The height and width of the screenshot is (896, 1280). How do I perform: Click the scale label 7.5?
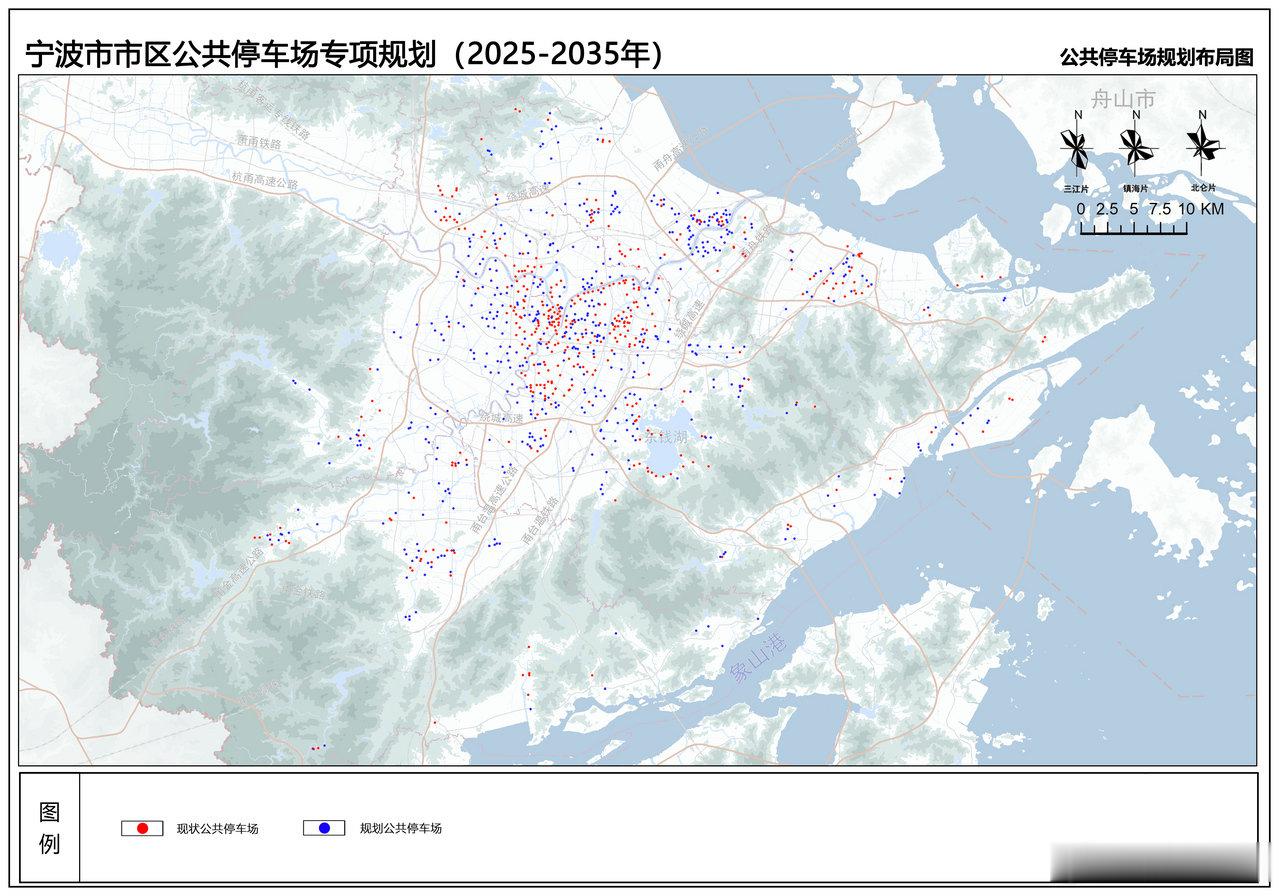click(1160, 209)
